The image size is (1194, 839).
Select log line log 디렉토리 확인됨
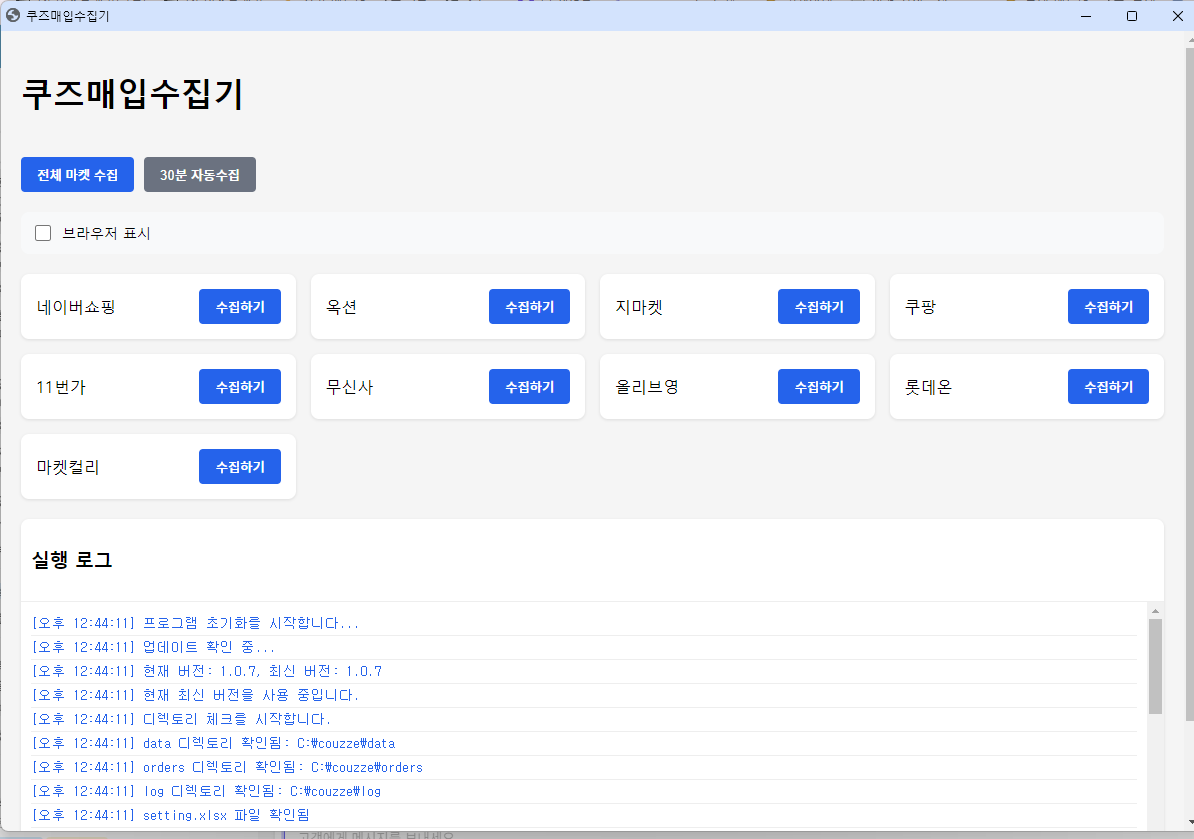(x=584, y=792)
